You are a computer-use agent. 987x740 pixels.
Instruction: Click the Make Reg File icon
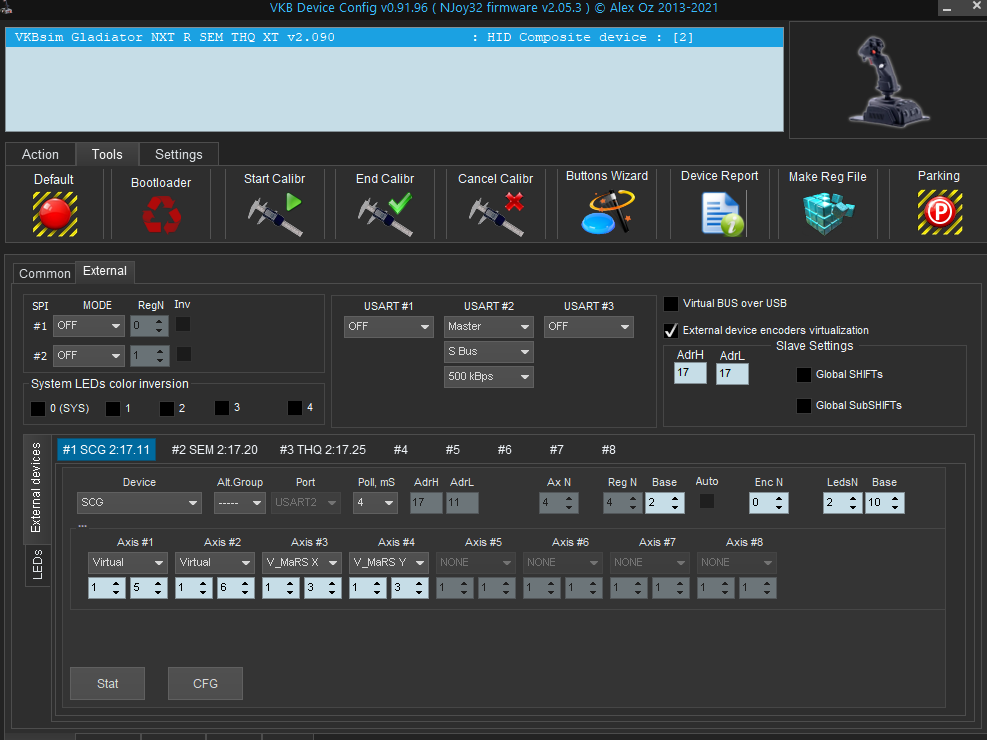(828, 212)
